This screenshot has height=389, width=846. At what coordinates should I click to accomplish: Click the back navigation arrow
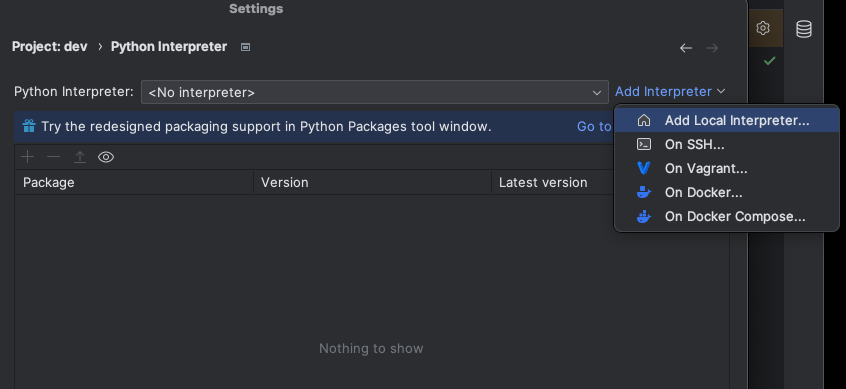(x=686, y=48)
